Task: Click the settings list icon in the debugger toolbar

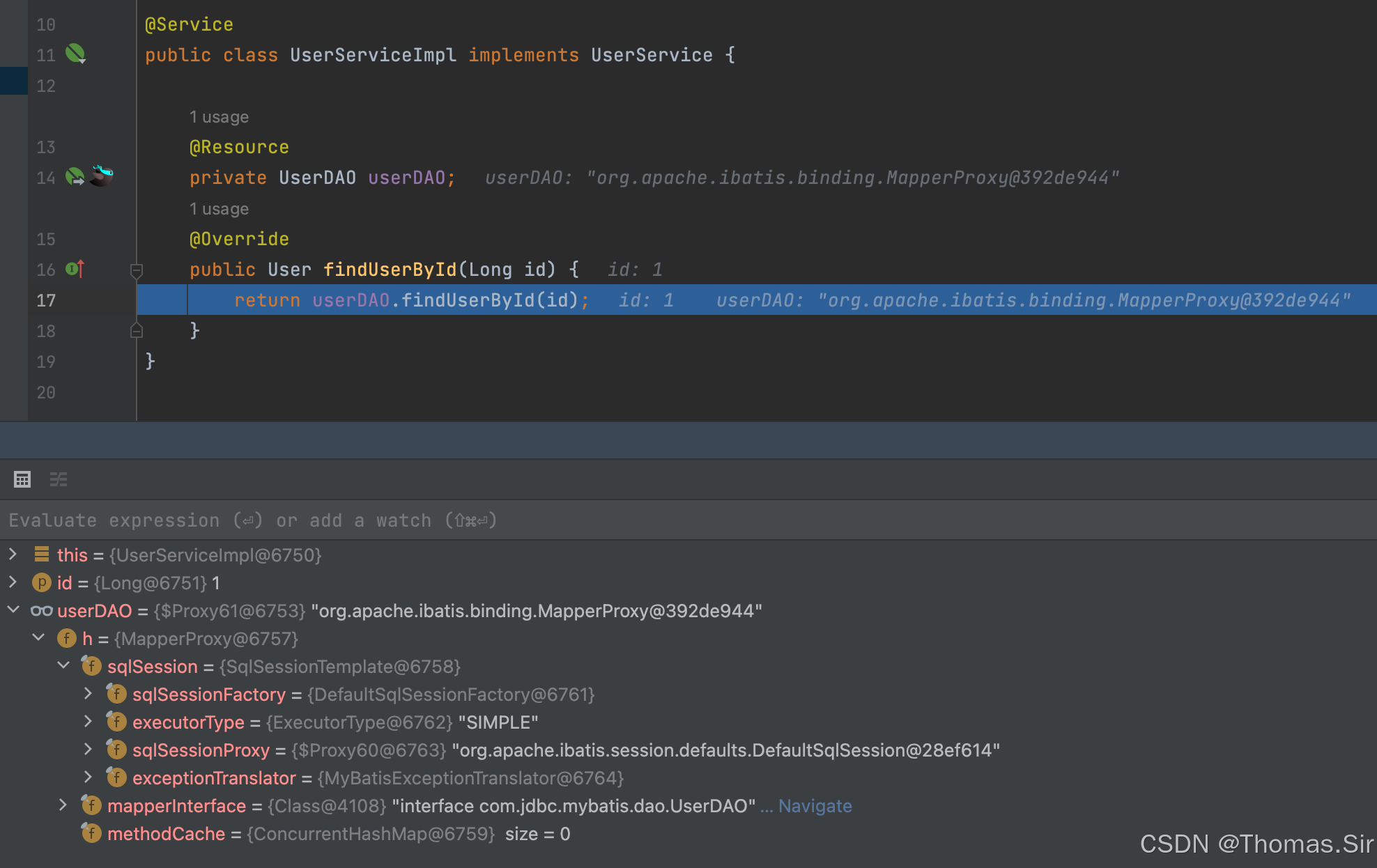Action: coord(59,479)
